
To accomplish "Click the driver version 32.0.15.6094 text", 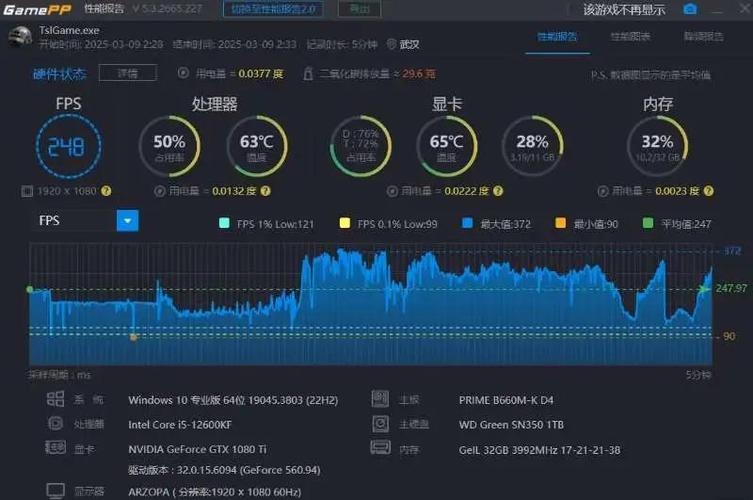I will coord(224,470).
